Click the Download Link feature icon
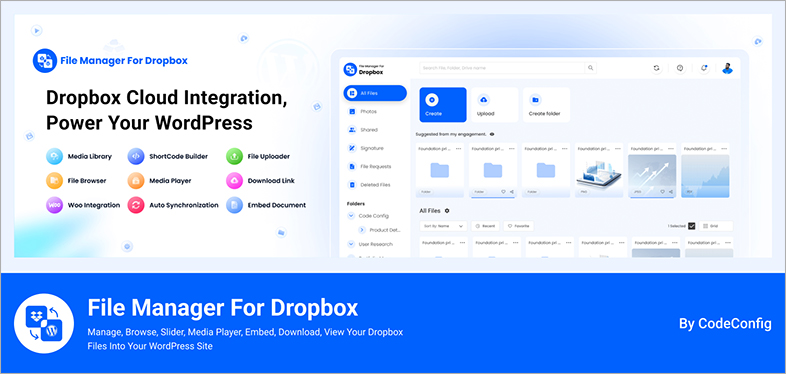The width and height of the screenshot is (786, 374). click(x=234, y=180)
